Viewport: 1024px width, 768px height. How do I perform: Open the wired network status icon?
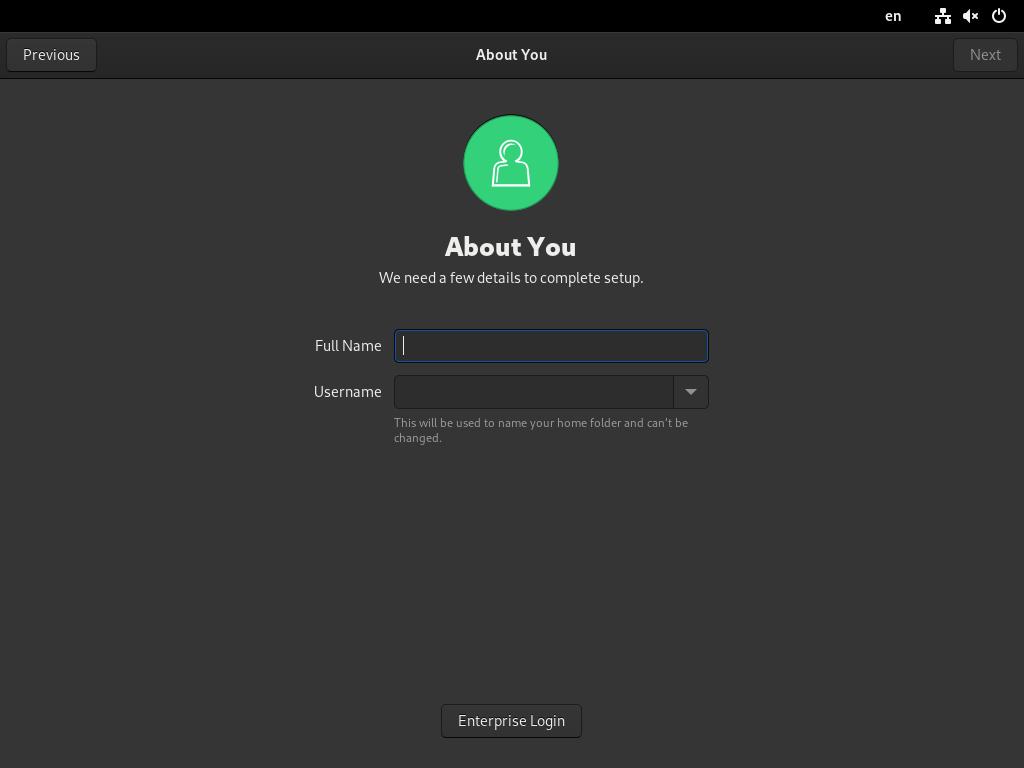pos(942,16)
